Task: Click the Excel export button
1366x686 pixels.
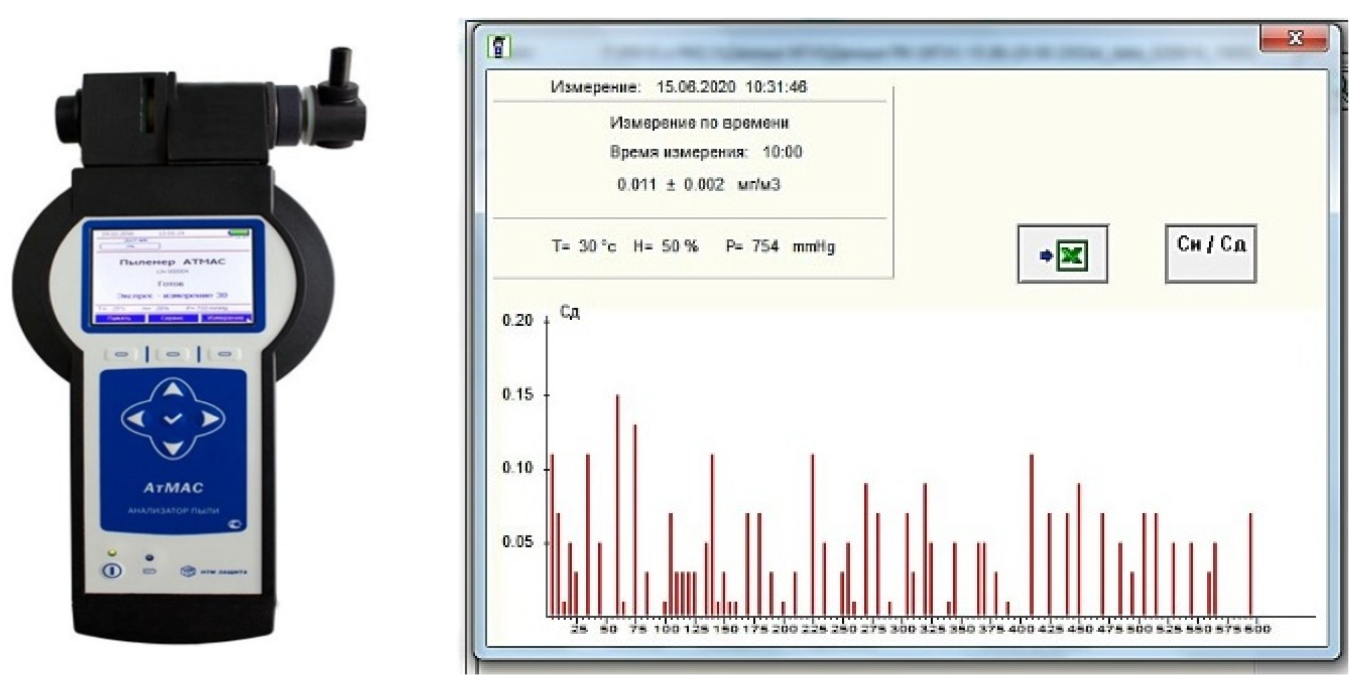Action: click(1063, 253)
